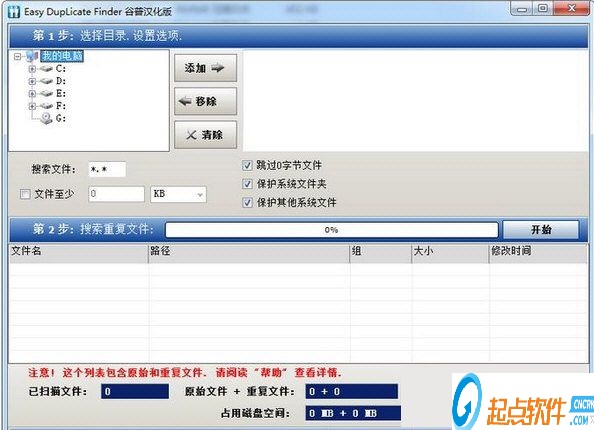The image size is (594, 430).
Task: Click the 占用磁盘空间 value field
Action: [353, 413]
